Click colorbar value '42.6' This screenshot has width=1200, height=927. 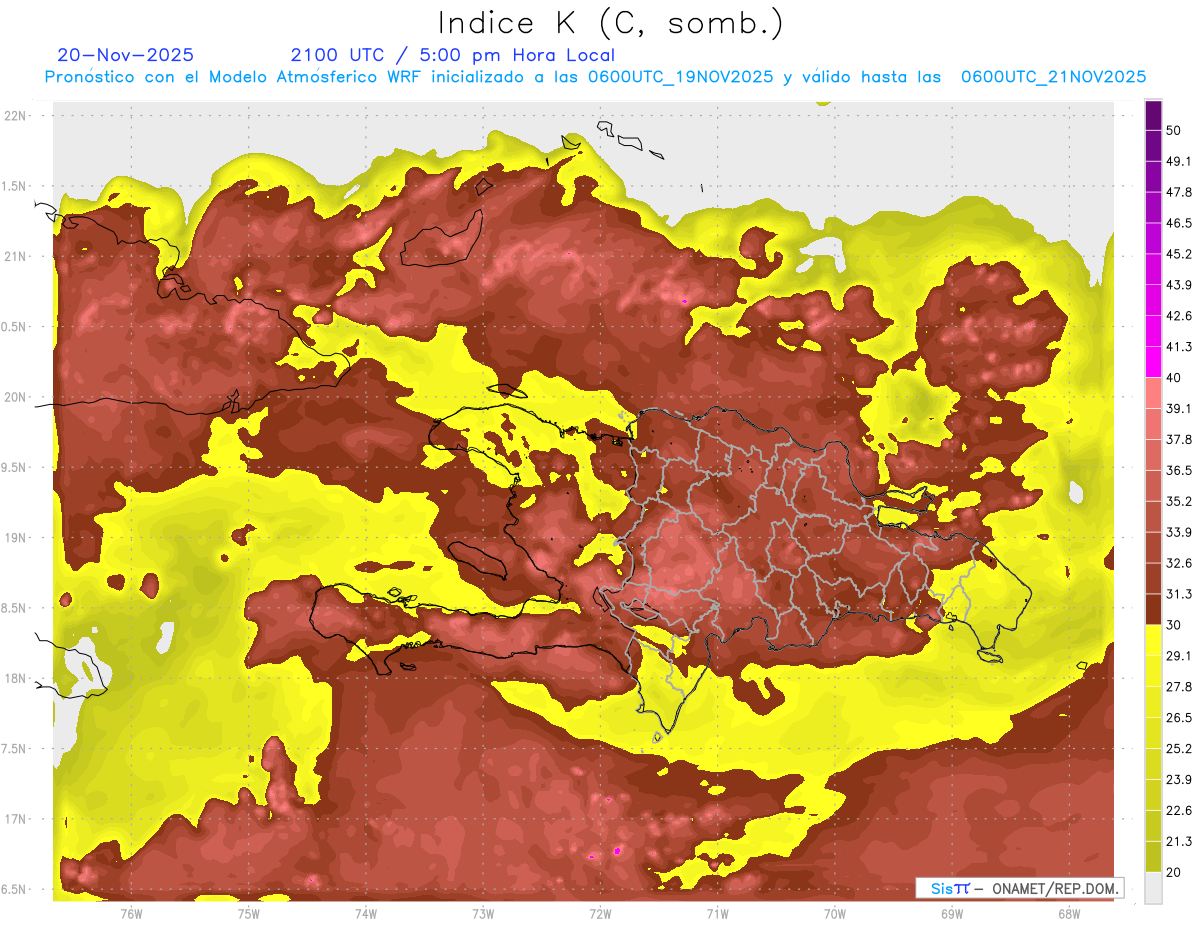tap(1179, 316)
